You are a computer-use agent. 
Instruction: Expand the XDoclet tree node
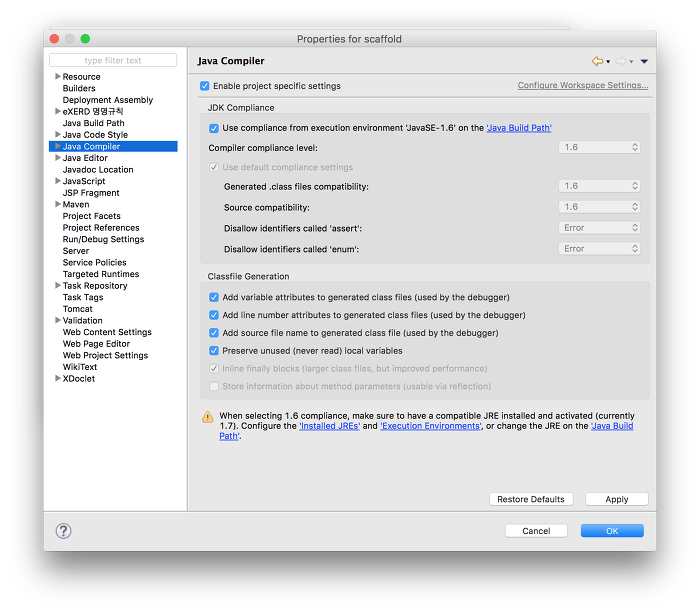[58, 378]
